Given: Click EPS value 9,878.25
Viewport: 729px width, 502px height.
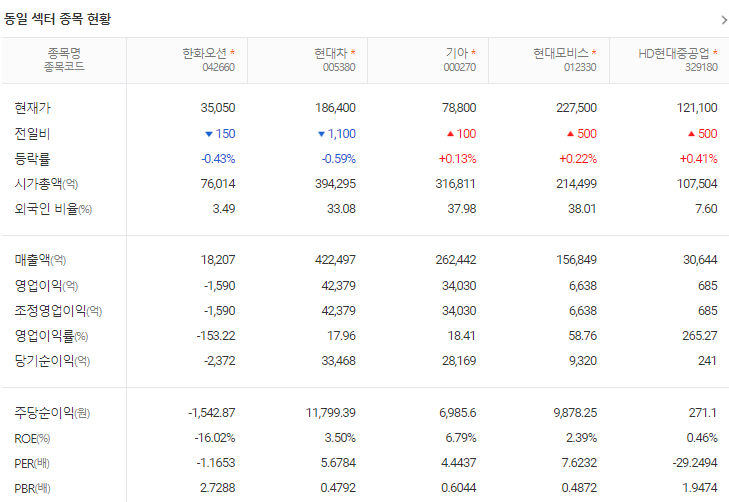Looking at the screenshot, I should pyautogui.click(x=575, y=413).
